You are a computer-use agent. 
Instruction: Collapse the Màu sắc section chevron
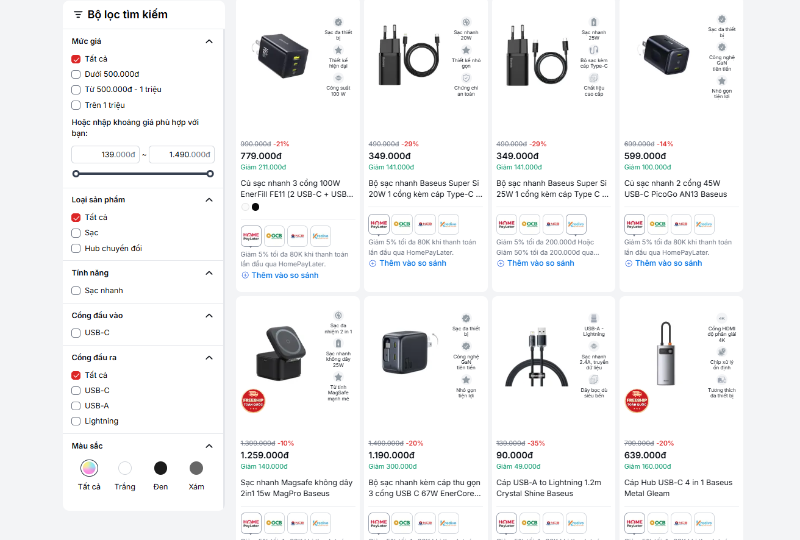click(209, 446)
